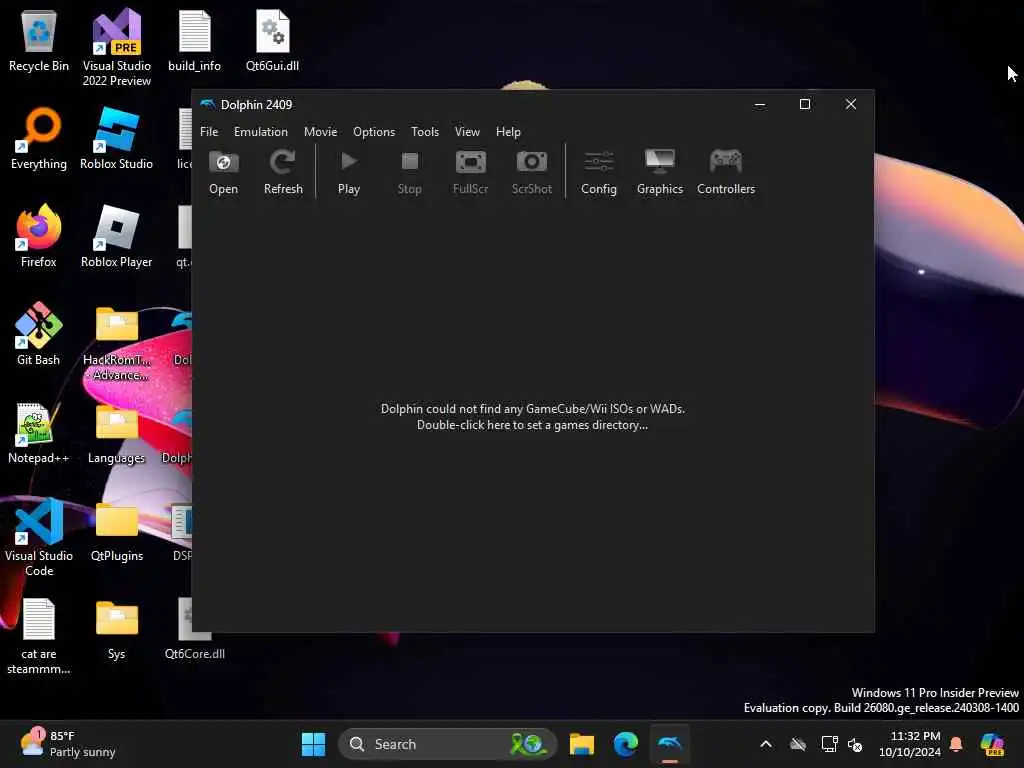The height and width of the screenshot is (768, 1024).
Task: Toggle fullscreen with the FullScr icon
Action: 470,172
